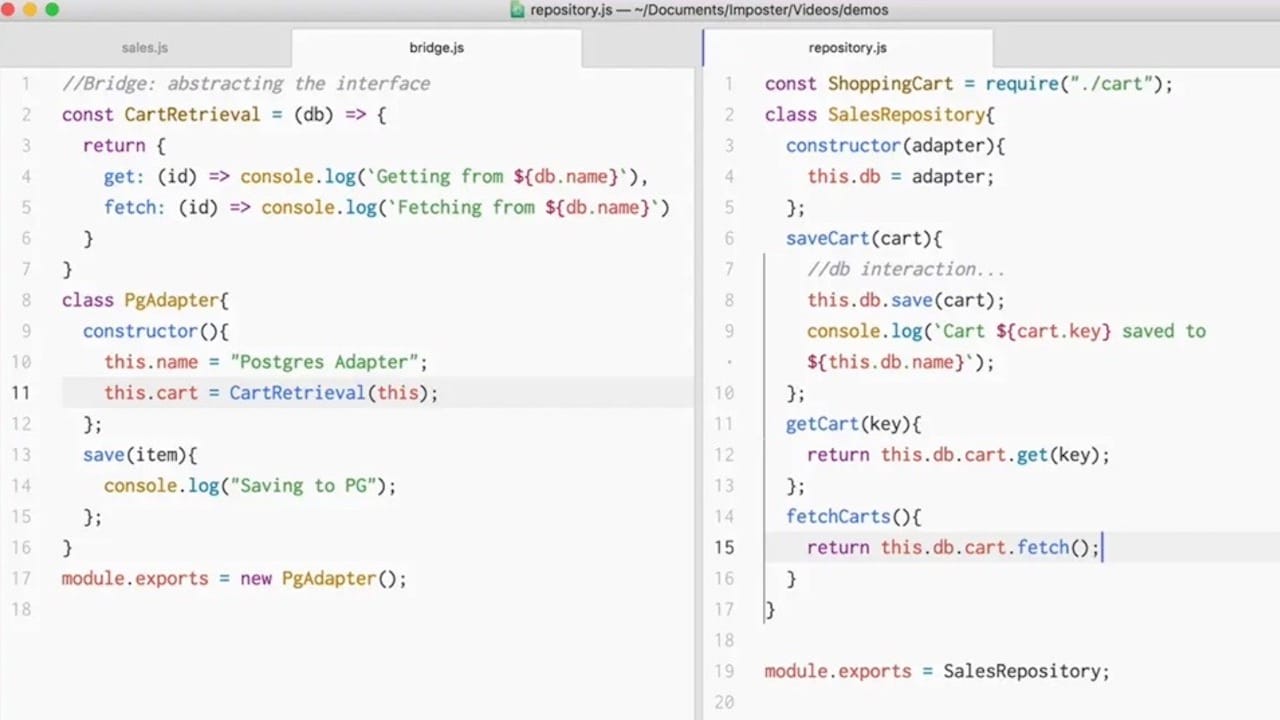Viewport: 1280px width, 720px height.
Task: Click SalesRepository in the module.exports line
Action: pyautogui.click(x=1023, y=671)
